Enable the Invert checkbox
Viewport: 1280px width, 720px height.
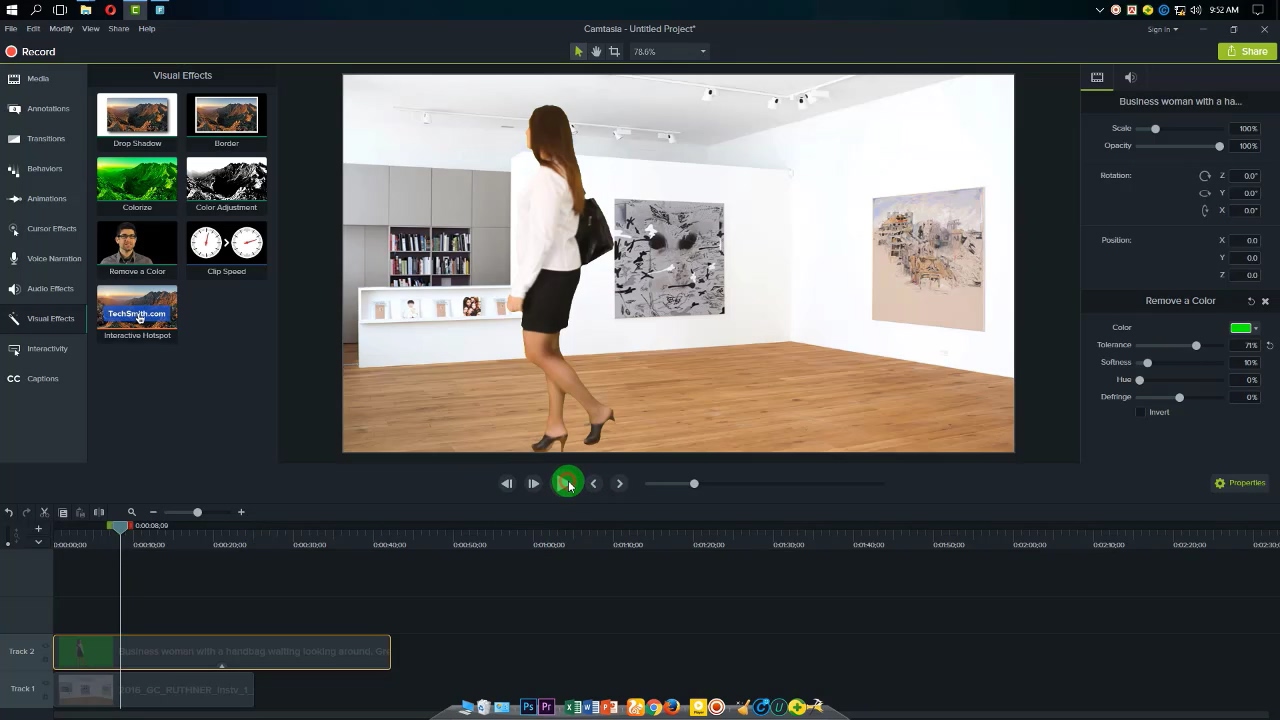pyautogui.click(x=1141, y=413)
